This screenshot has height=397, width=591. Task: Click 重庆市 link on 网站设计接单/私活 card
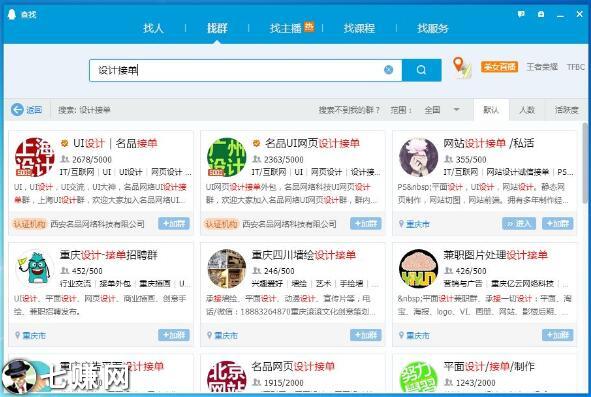pos(418,224)
